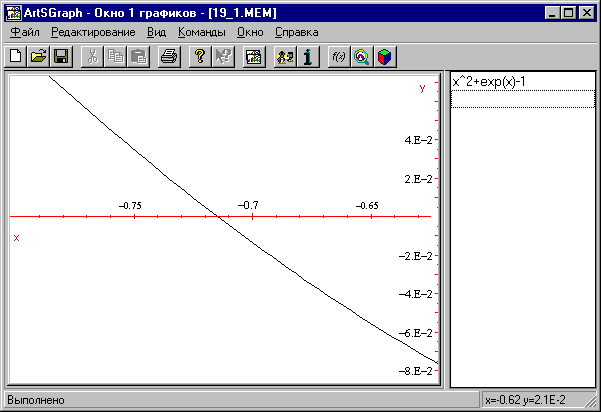The width and height of the screenshot is (601, 412).
Task: Click the magnifier zoom icon
Action: [x=361, y=57]
